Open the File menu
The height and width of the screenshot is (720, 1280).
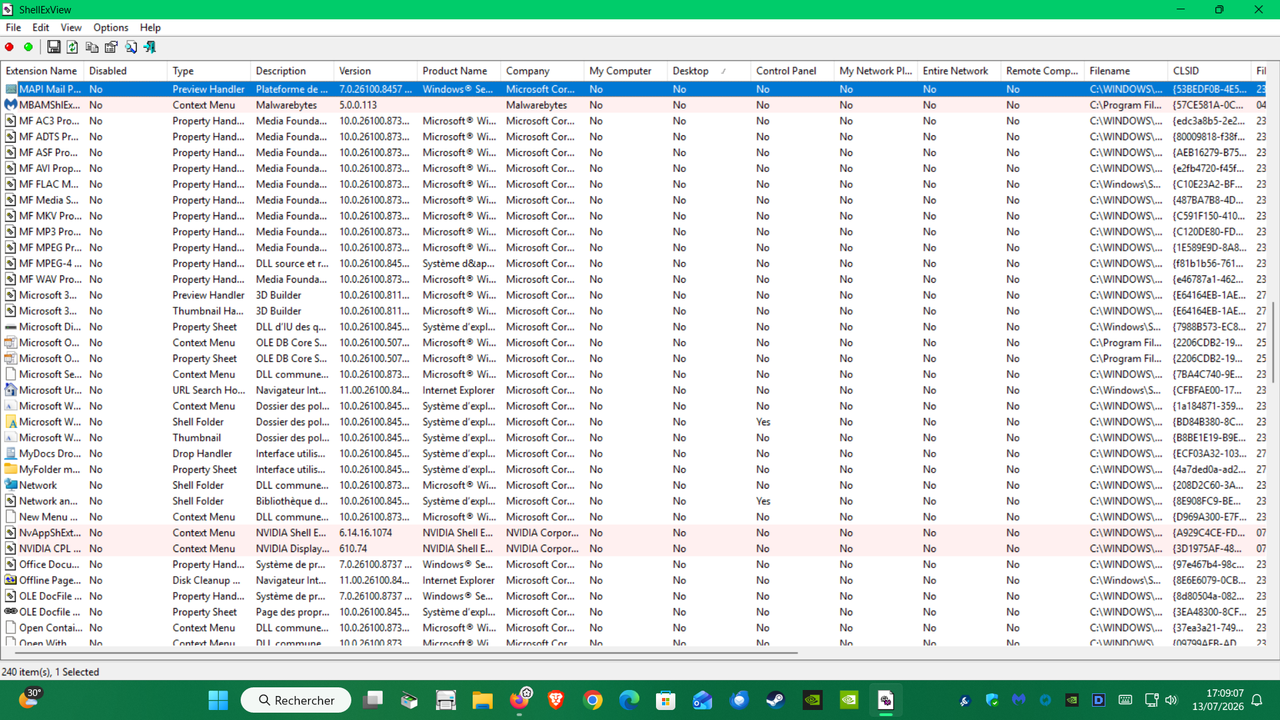tap(13, 28)
